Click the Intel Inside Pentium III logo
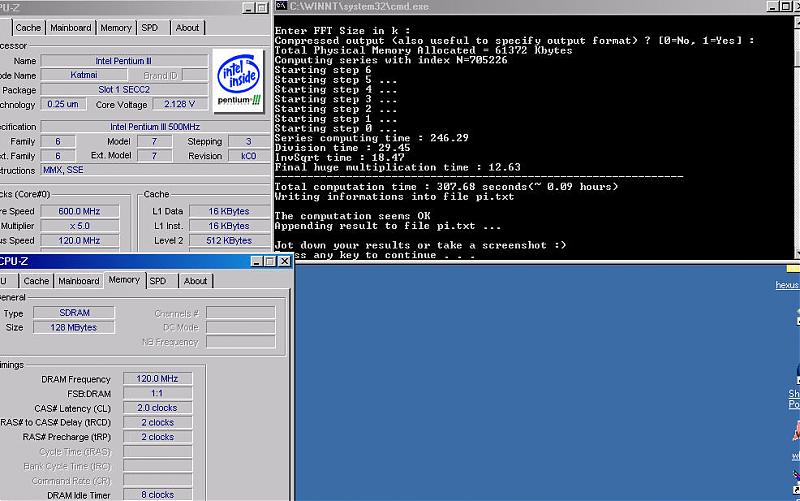Image resolution: width=800 pixels, height=501 pixels. 239,81
